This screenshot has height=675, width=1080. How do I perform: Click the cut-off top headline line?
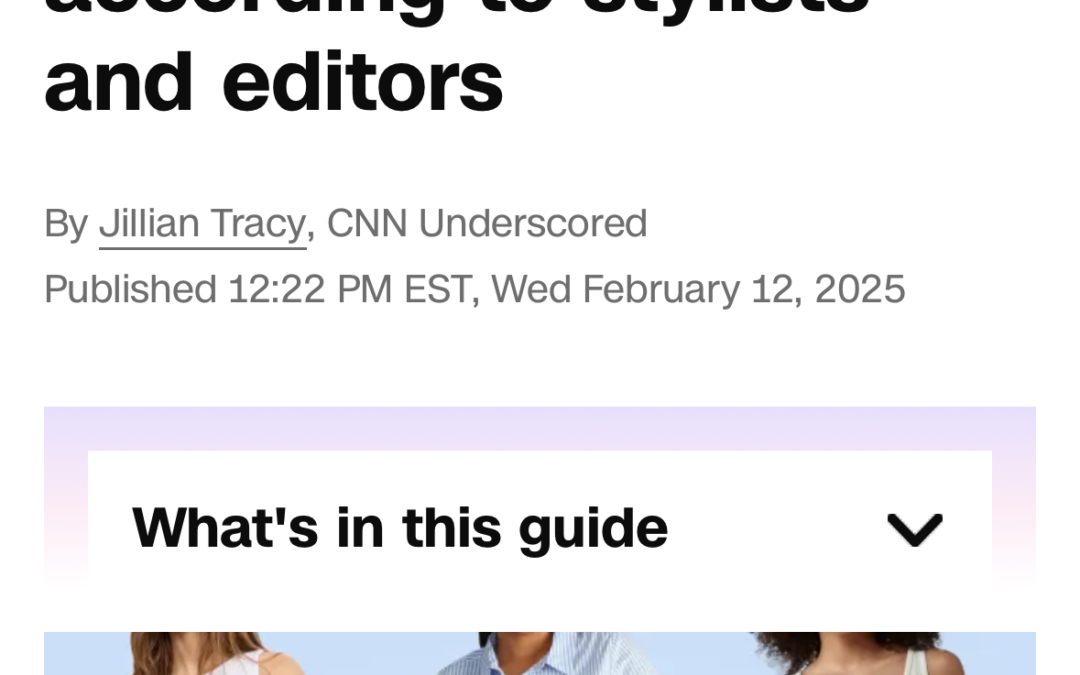[x=456, y=10]
